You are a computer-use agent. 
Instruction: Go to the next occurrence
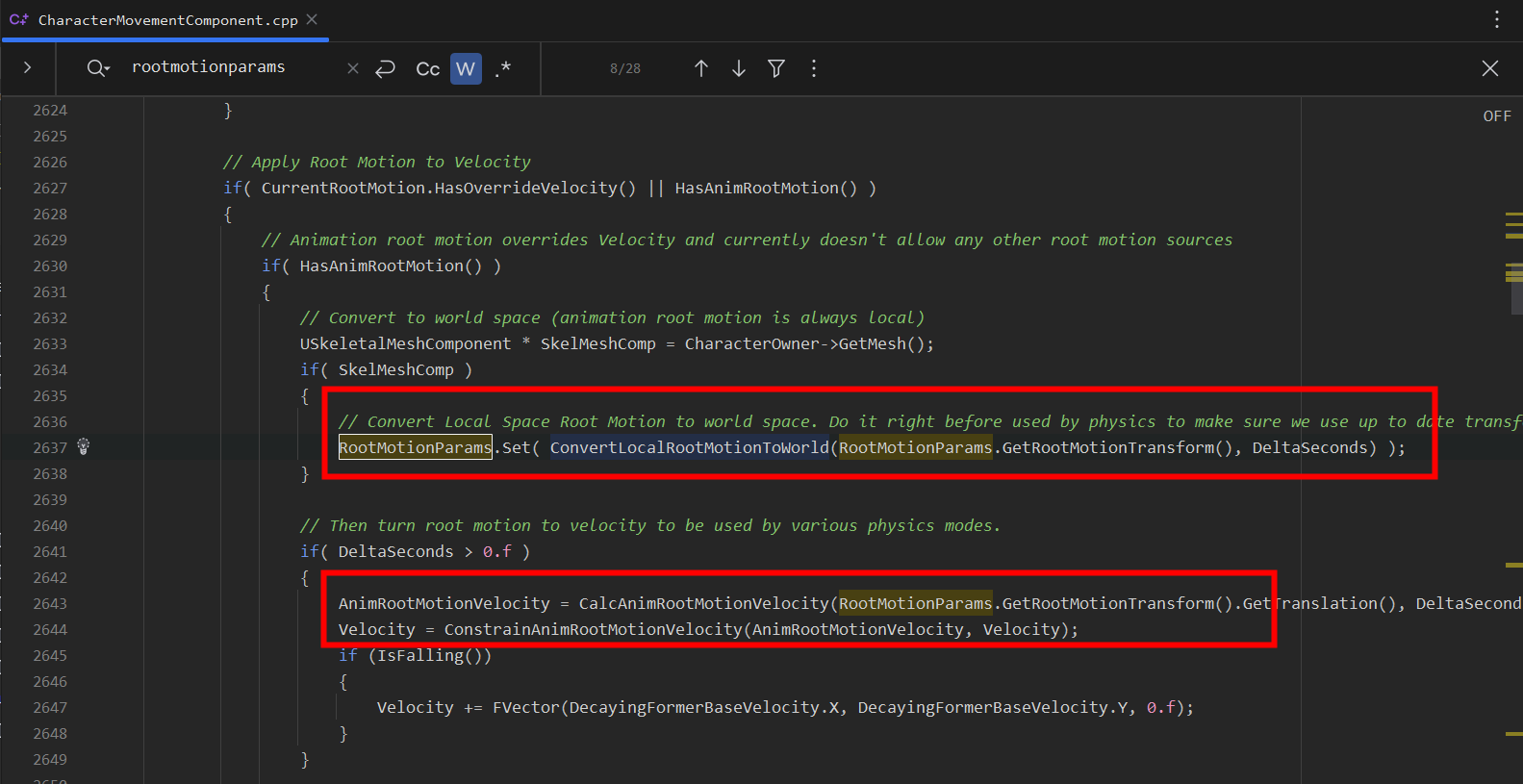point(739,68)
